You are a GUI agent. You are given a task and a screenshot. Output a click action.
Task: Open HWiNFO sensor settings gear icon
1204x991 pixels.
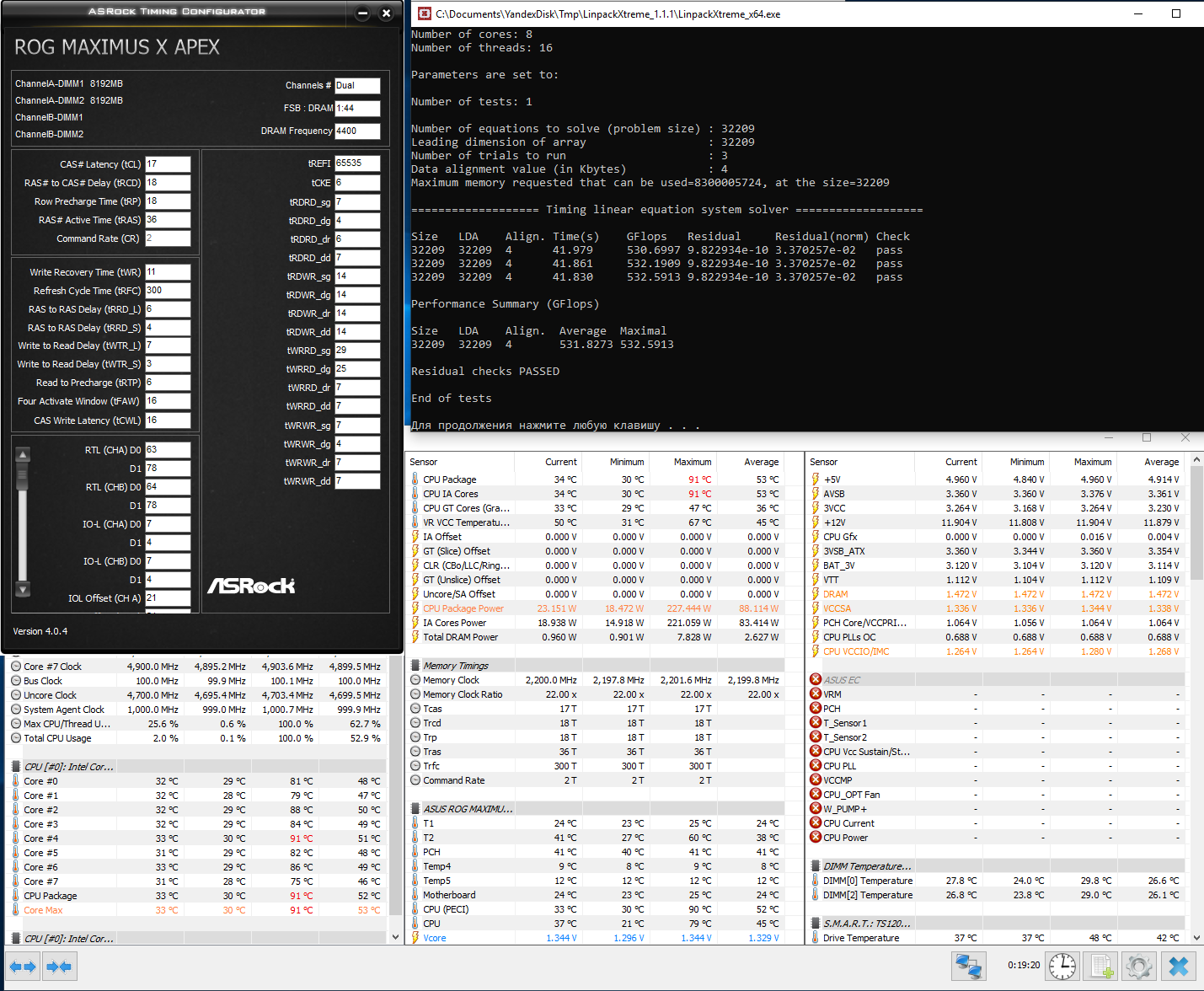click(x=1138, y=966)
